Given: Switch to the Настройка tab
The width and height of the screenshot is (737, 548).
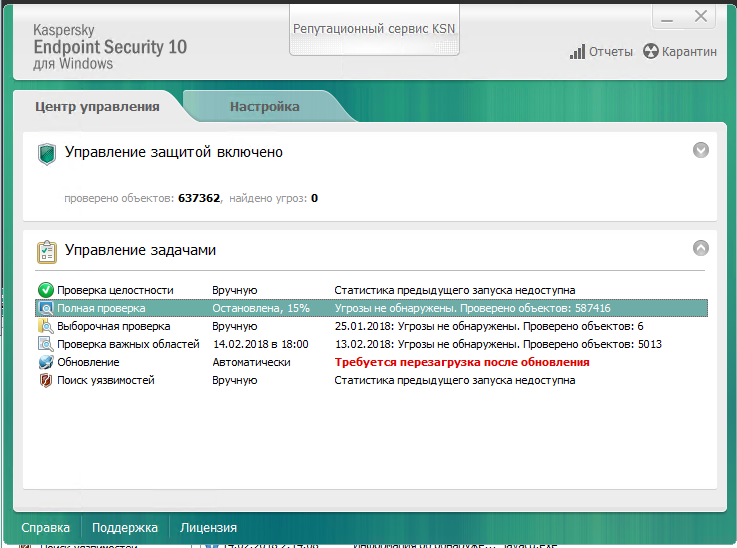Looking at the screenshot, I should (x=264, y=107).
